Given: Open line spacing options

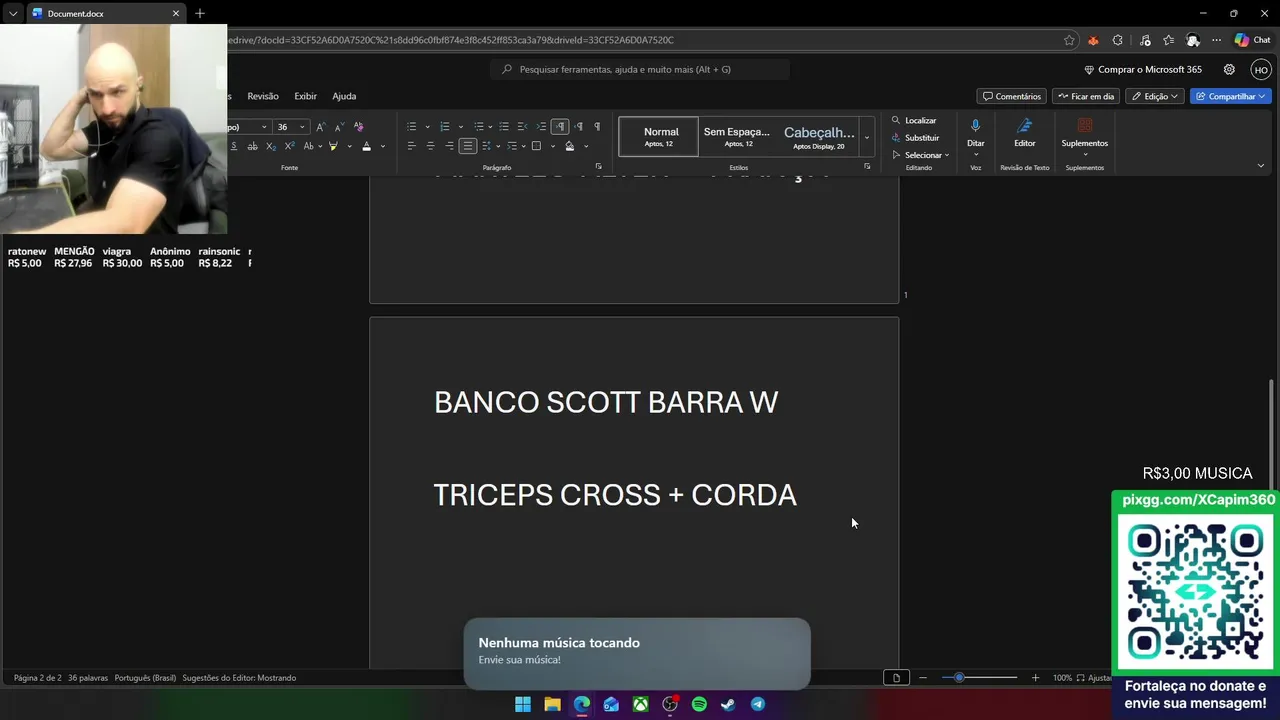Looking at the screenshot, I should point(486,146).
